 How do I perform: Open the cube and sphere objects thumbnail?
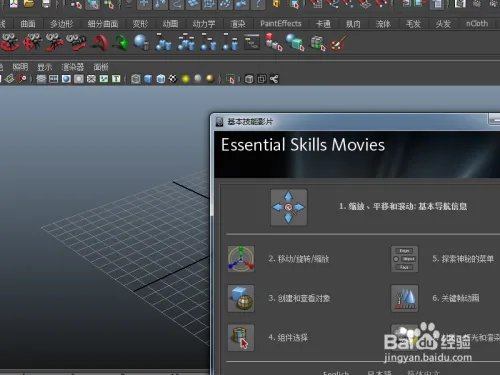pyautogui.click(x=241, y=298)
